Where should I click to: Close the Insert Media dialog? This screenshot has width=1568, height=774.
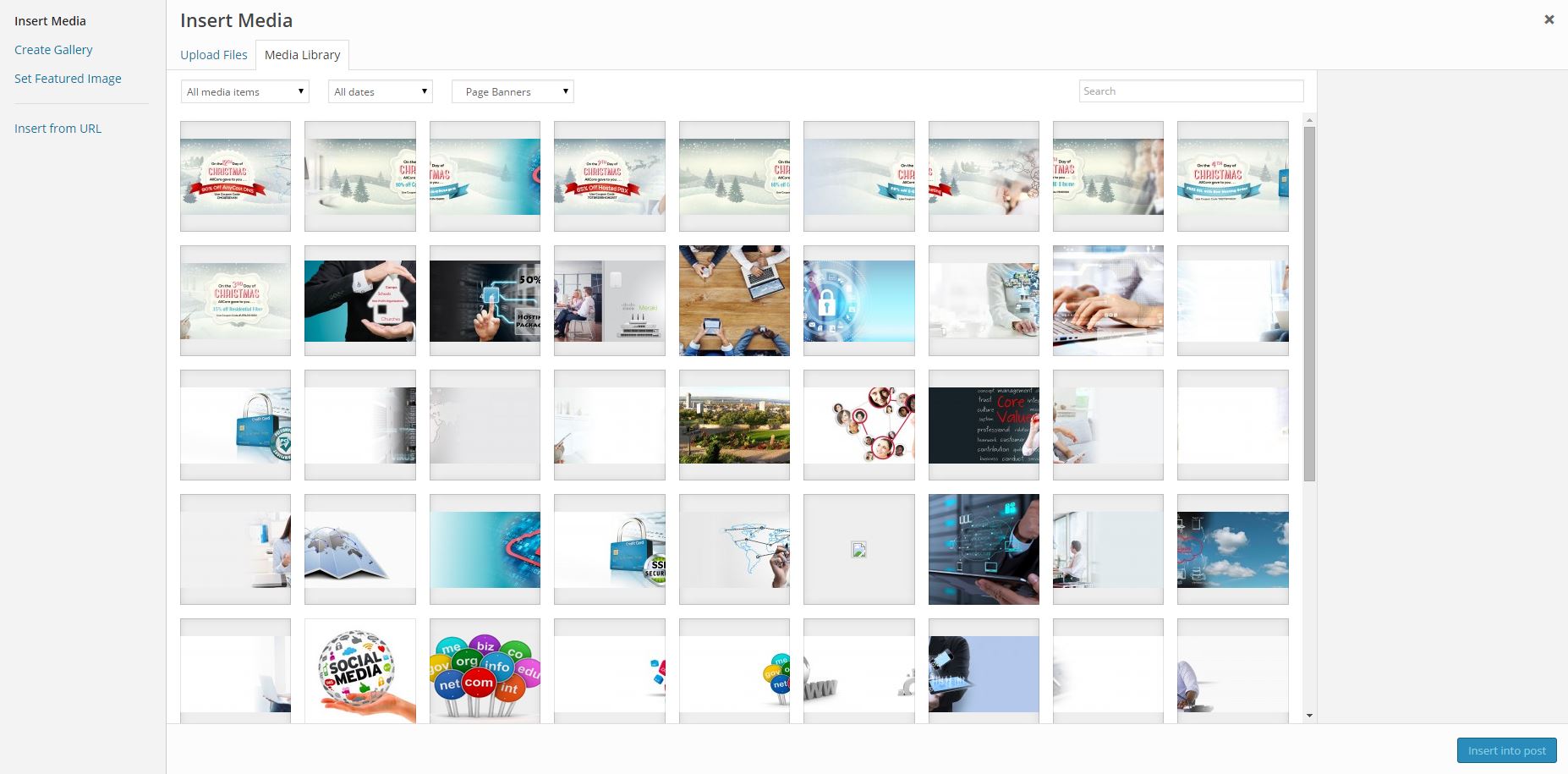(1549, 19)
